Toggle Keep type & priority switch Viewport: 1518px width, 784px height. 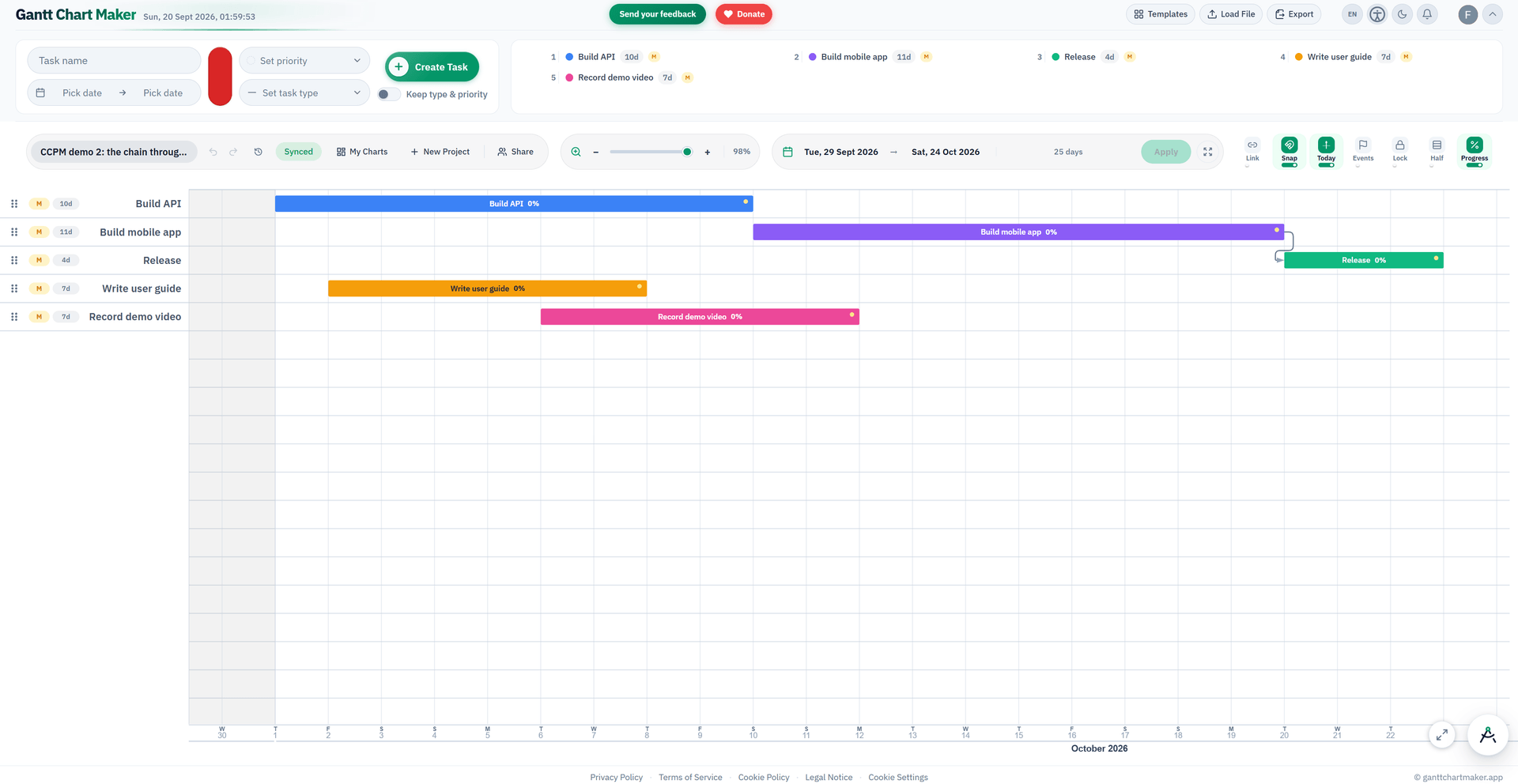[x=389, y=94]
